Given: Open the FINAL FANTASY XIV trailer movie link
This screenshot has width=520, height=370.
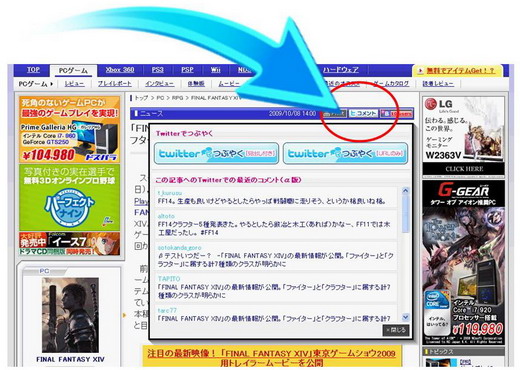Looking at the screenshot, I should click(x=272, y=357).
